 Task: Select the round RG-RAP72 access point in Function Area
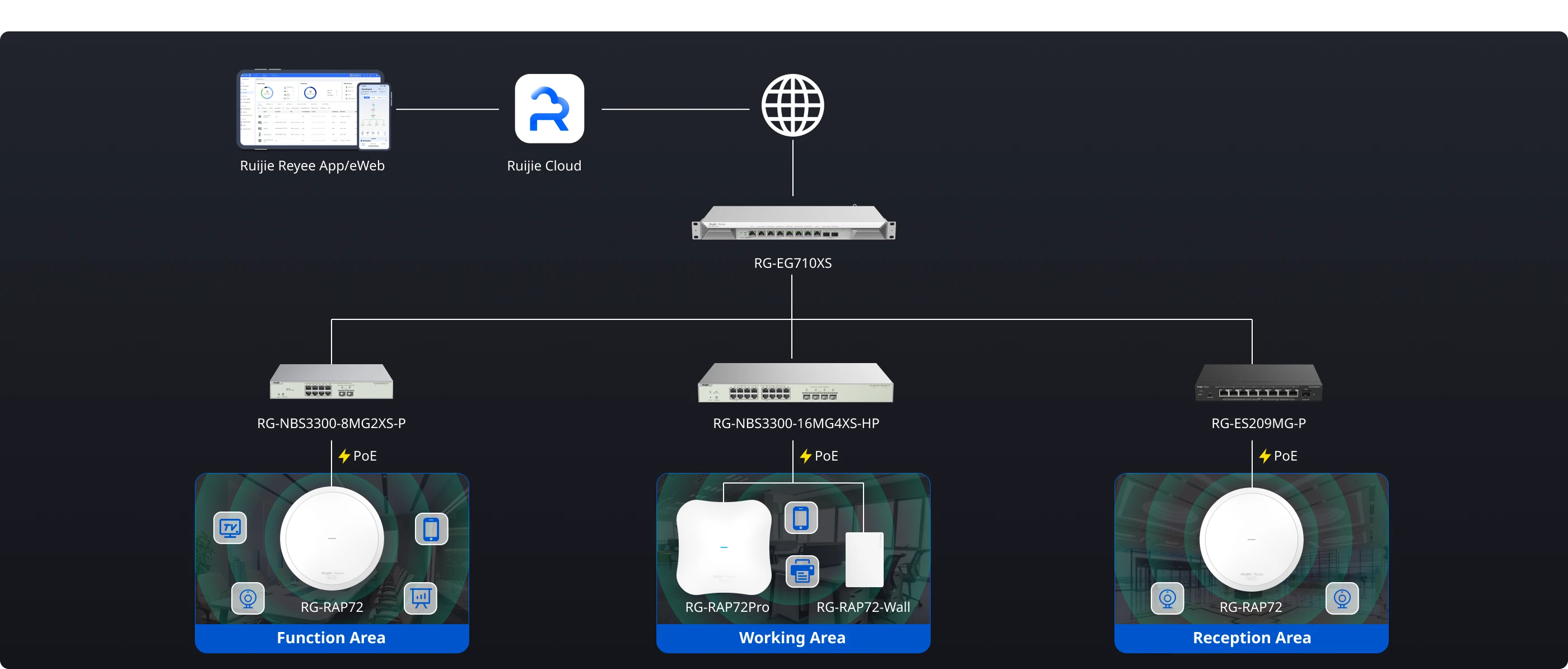332,538
